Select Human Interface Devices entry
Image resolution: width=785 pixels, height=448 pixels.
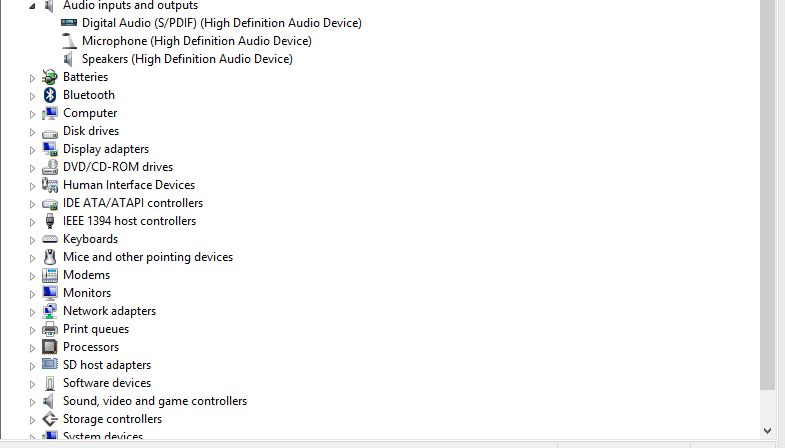click(129, 185)
